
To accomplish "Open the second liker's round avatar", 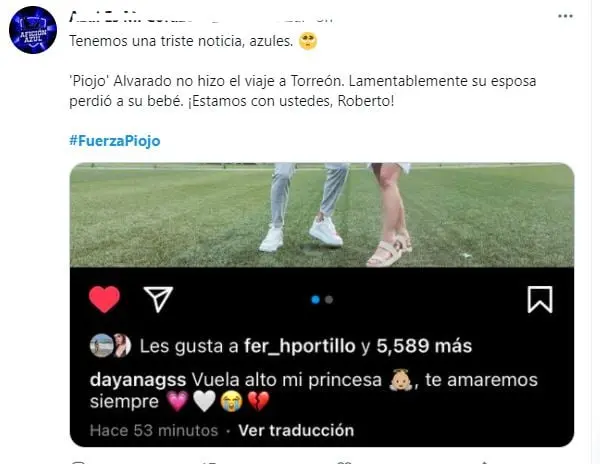I will (x=122, y=345).
